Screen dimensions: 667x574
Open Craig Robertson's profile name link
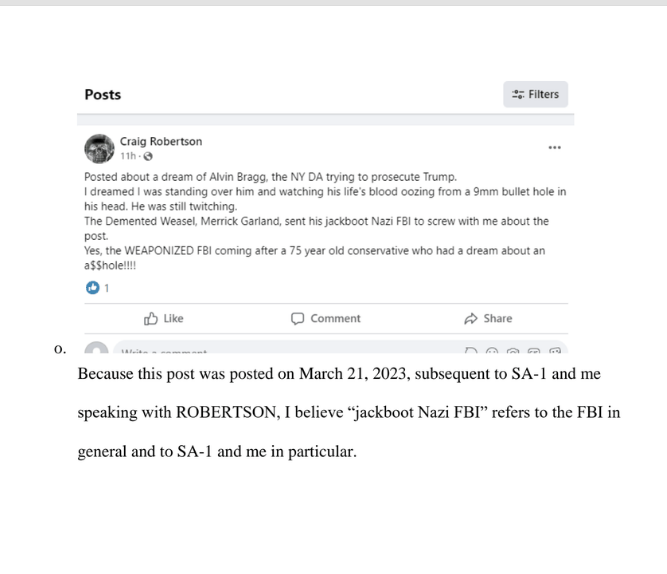pos(161,141)
